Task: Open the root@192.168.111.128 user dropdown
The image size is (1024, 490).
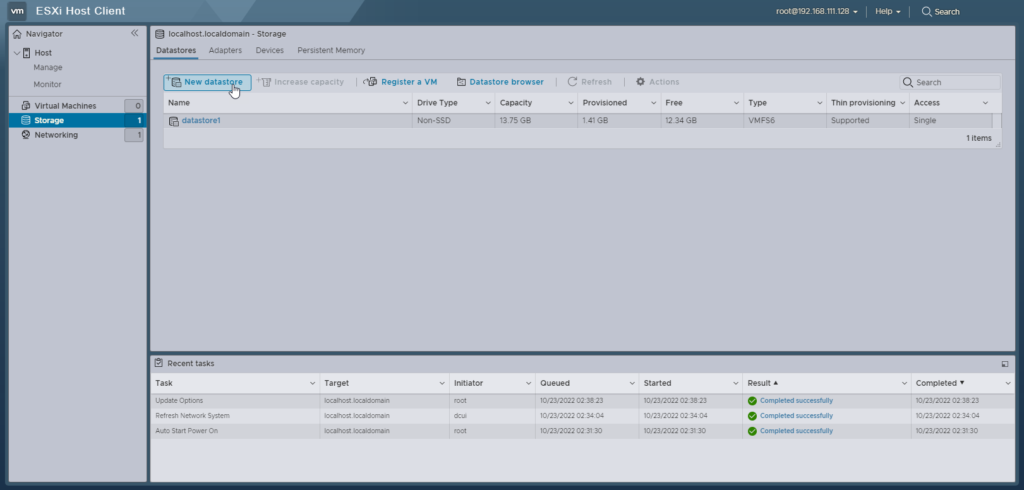Action: tap(816, 12)
